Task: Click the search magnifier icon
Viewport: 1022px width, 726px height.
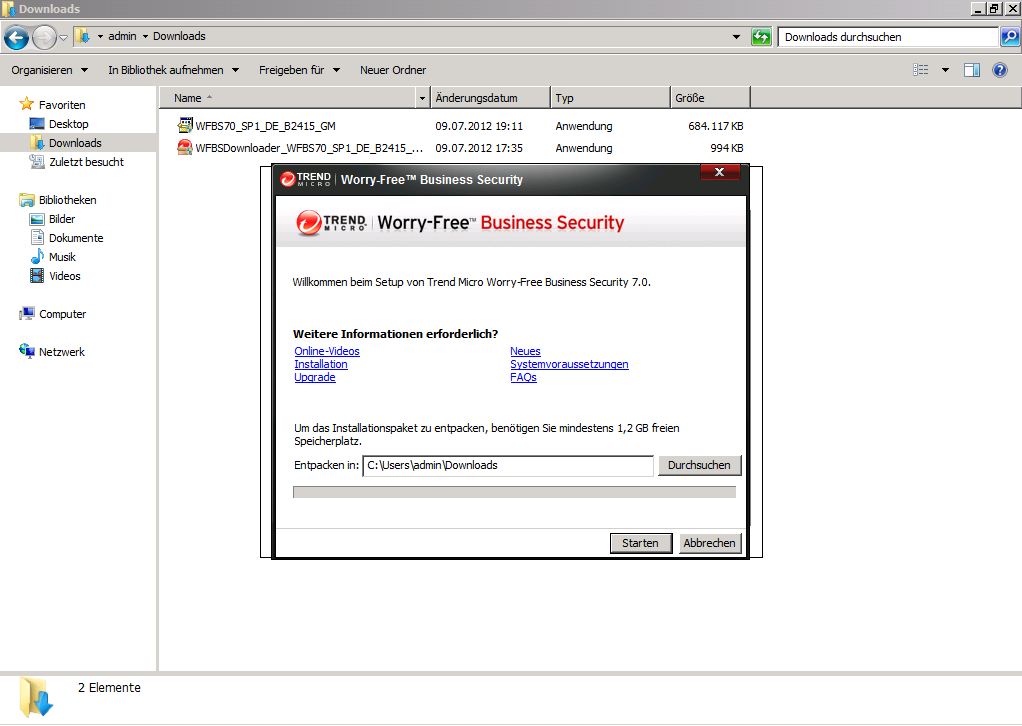Action: tap(1010, 37)
